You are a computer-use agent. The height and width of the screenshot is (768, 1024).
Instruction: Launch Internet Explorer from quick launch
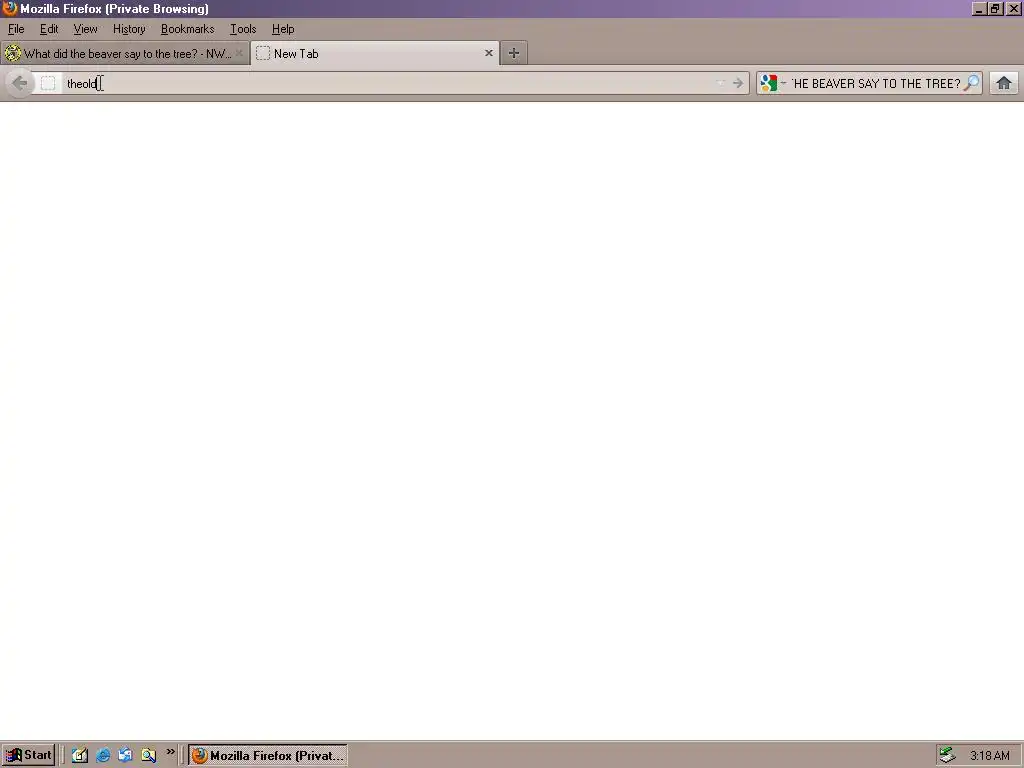pyautogui.click(x=103, y=755)
